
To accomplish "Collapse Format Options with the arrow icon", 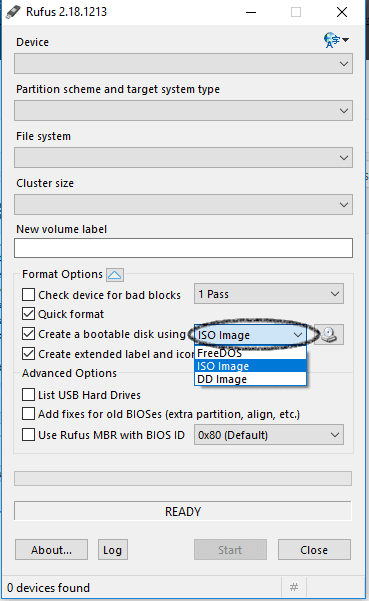I will (x=115, y=275).
